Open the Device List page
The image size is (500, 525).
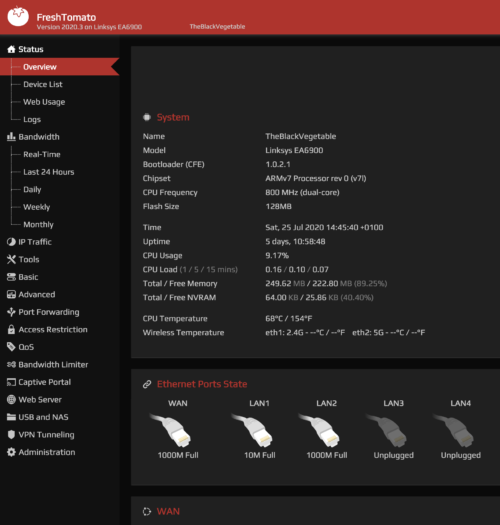pos(43,84)
